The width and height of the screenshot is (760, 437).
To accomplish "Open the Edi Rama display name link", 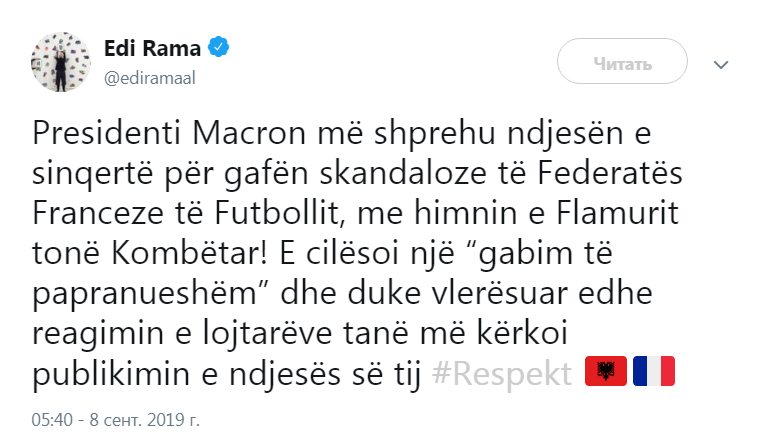I will [x=152, y=48].
